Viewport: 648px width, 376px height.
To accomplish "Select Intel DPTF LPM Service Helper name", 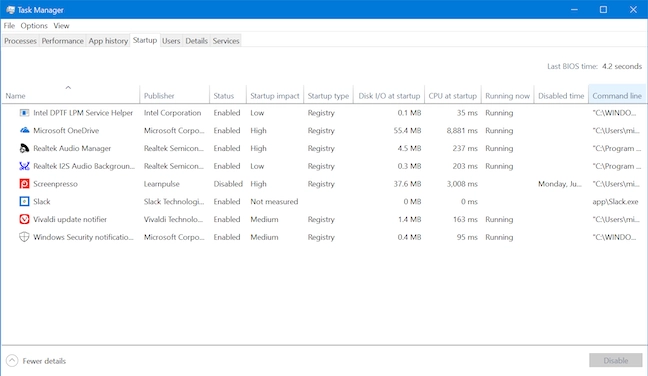I will point(83,113).
